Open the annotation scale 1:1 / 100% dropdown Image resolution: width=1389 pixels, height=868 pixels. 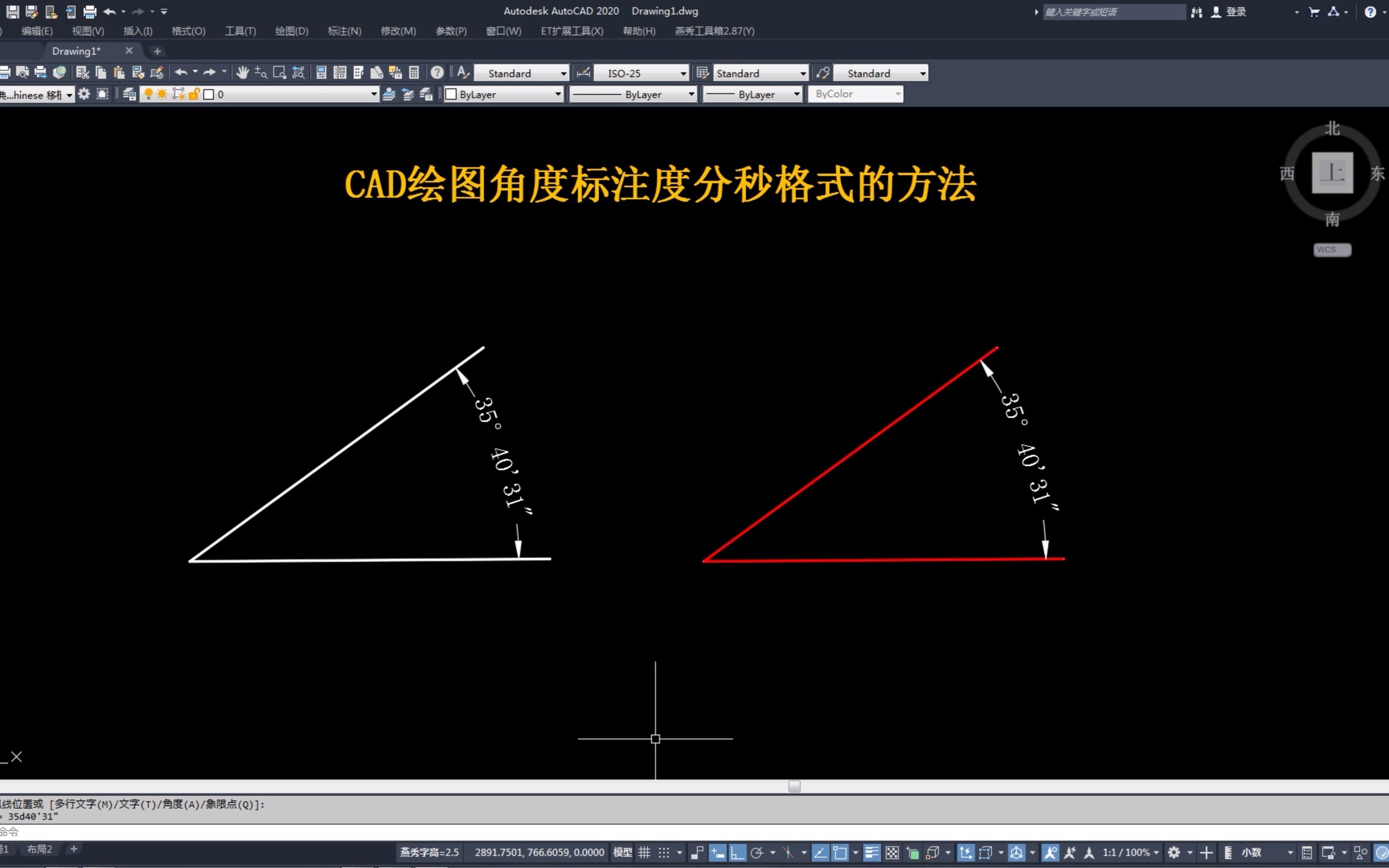click(1131, 852)
